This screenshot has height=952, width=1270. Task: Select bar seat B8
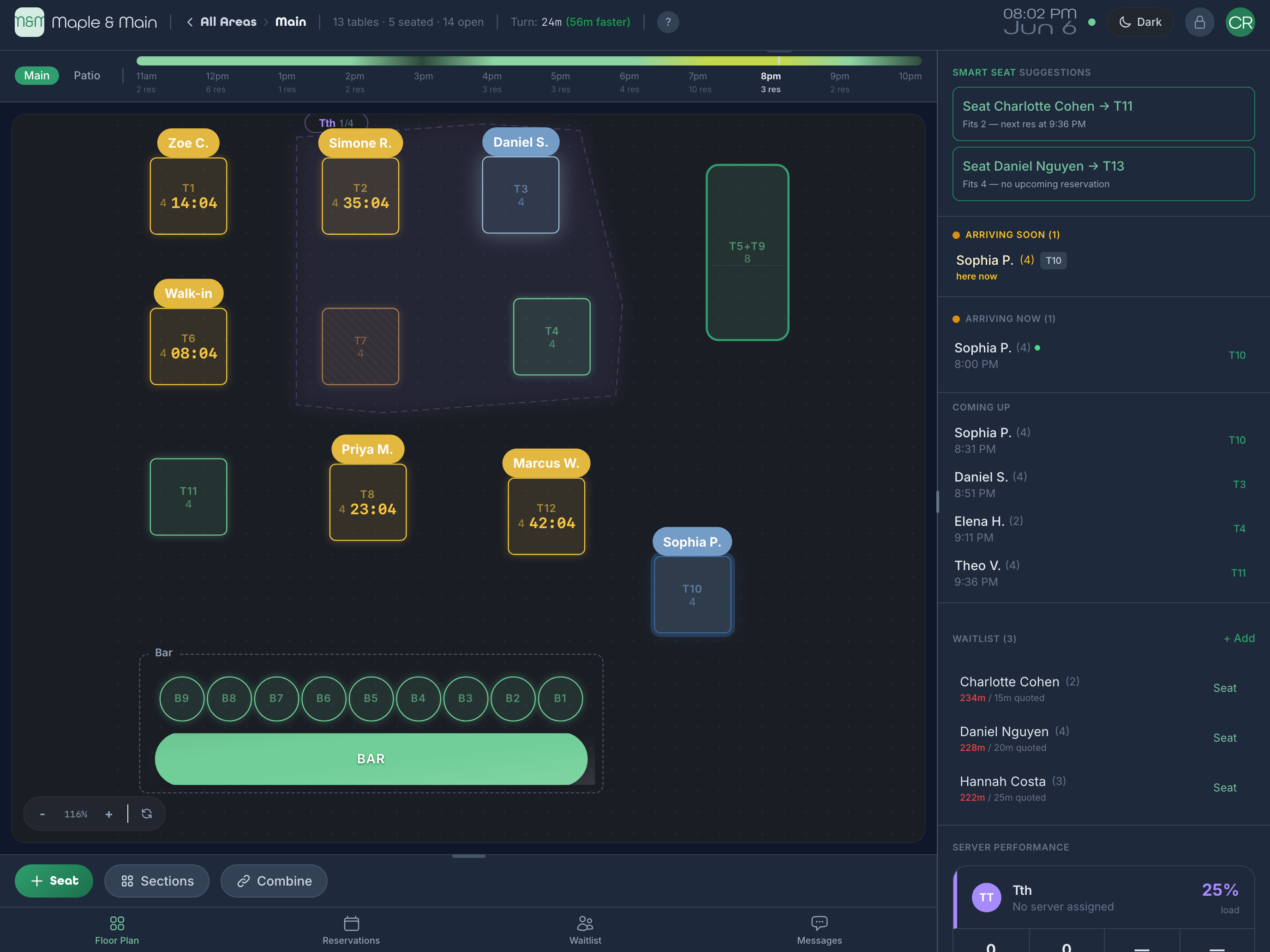click(x=229, y=698)
